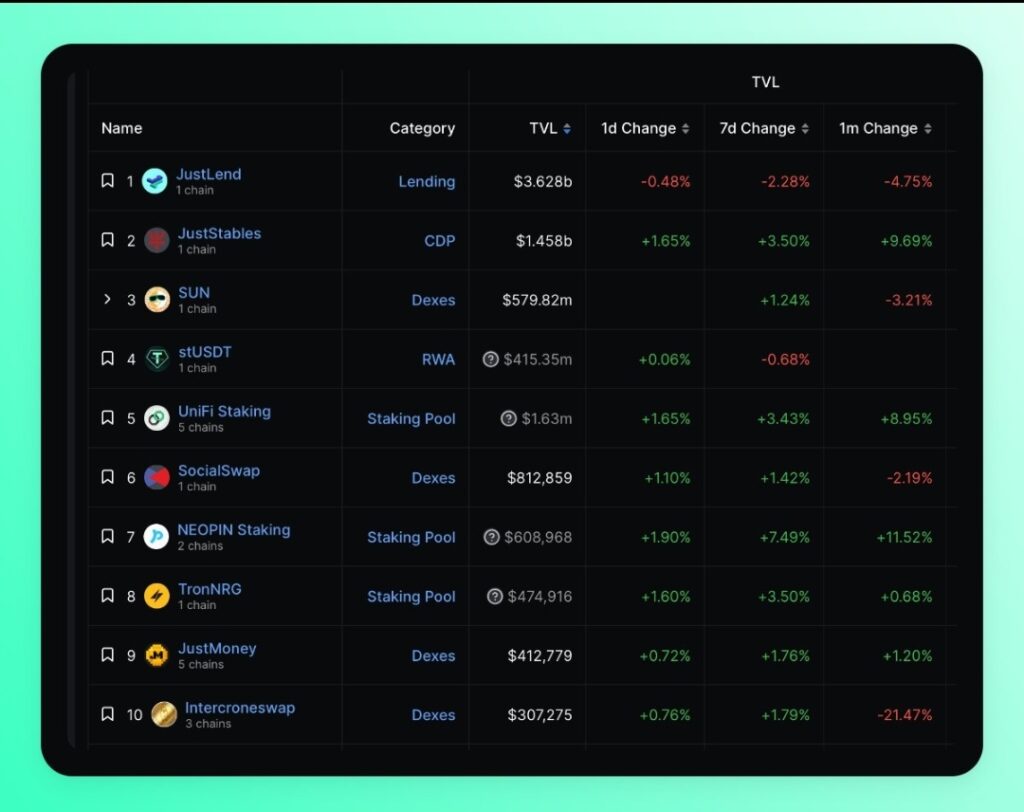Open Dexes category in SUN row
Screen dimensions: 1024x812
(x=433, y=300)
